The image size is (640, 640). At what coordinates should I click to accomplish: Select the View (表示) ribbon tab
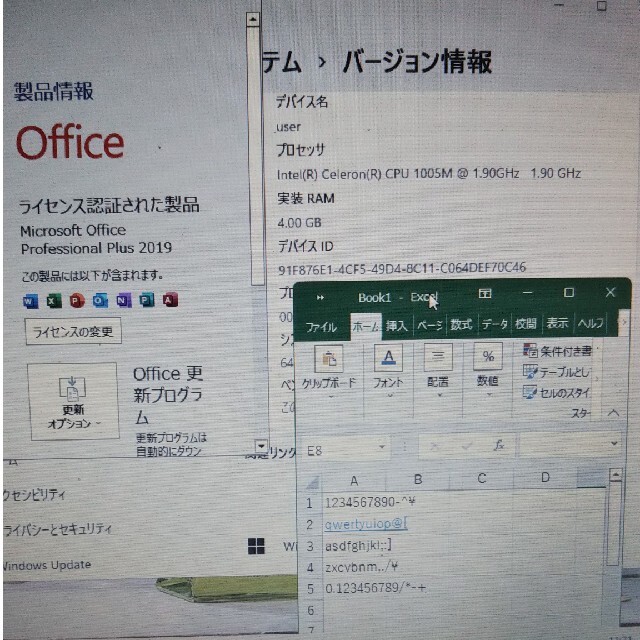[x=557, y=323]
